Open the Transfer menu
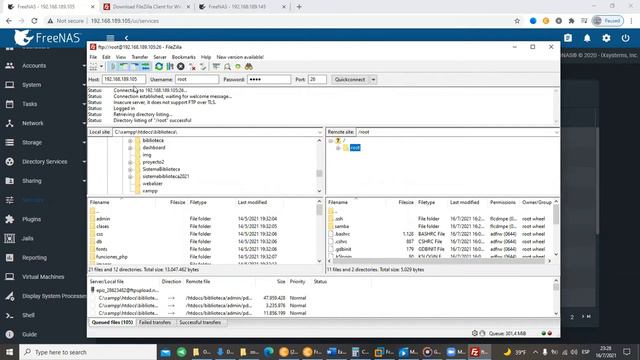Viewport: 640px width, 360px height. pos(140,57)
